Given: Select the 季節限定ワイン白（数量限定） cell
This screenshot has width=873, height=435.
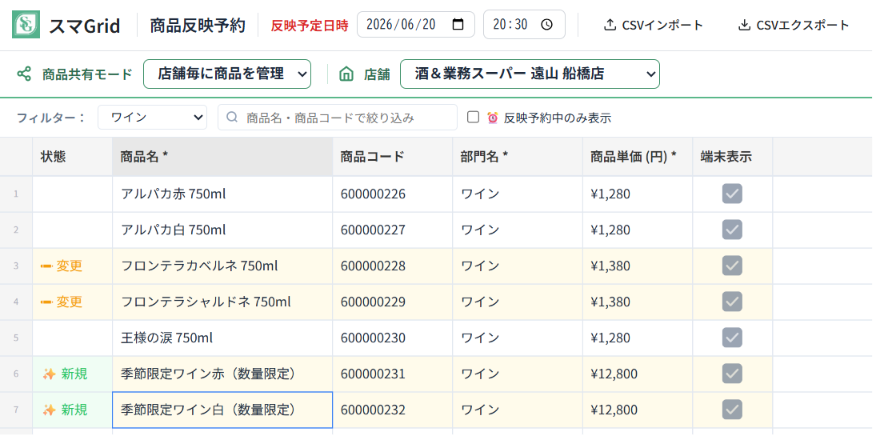Looking at the screenshot, I should coord(223,410).
